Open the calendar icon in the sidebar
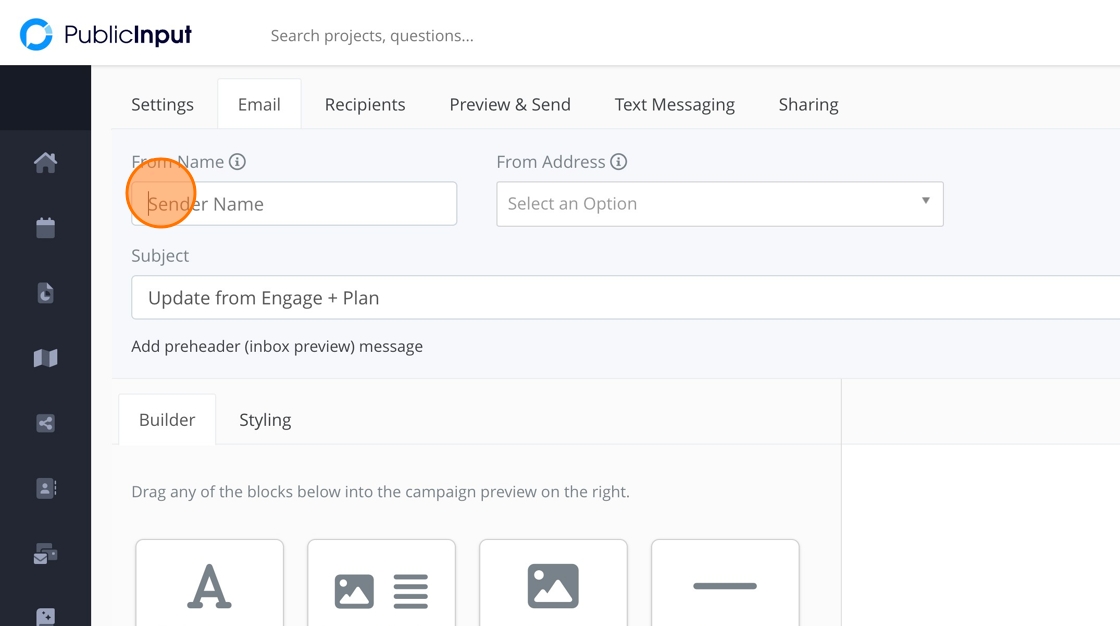The width and height of the screenshot is (1120, 626). point(45,228)
